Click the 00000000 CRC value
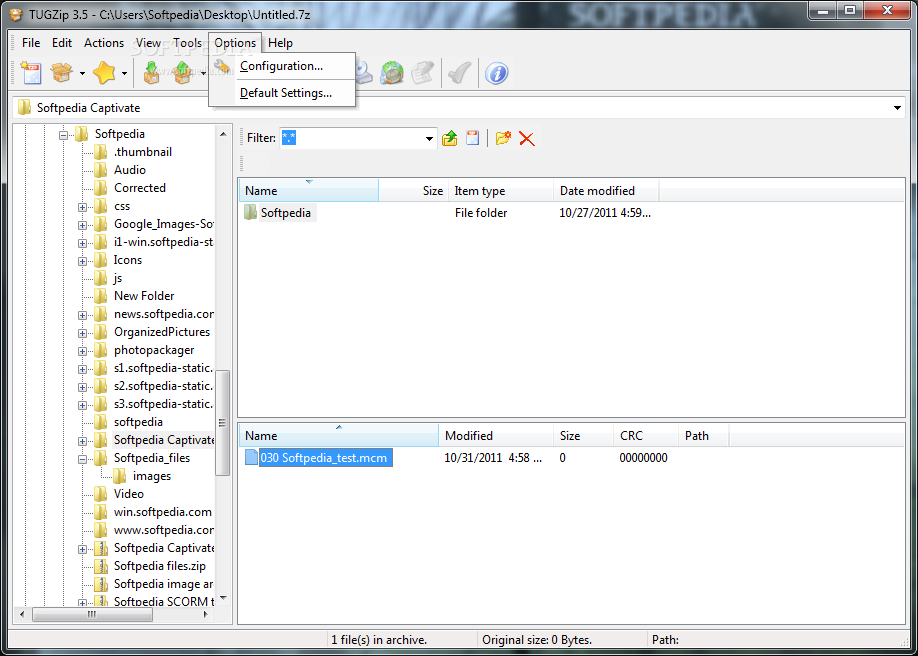The width and height of the screenshot is (918, 656). point(643,458)
